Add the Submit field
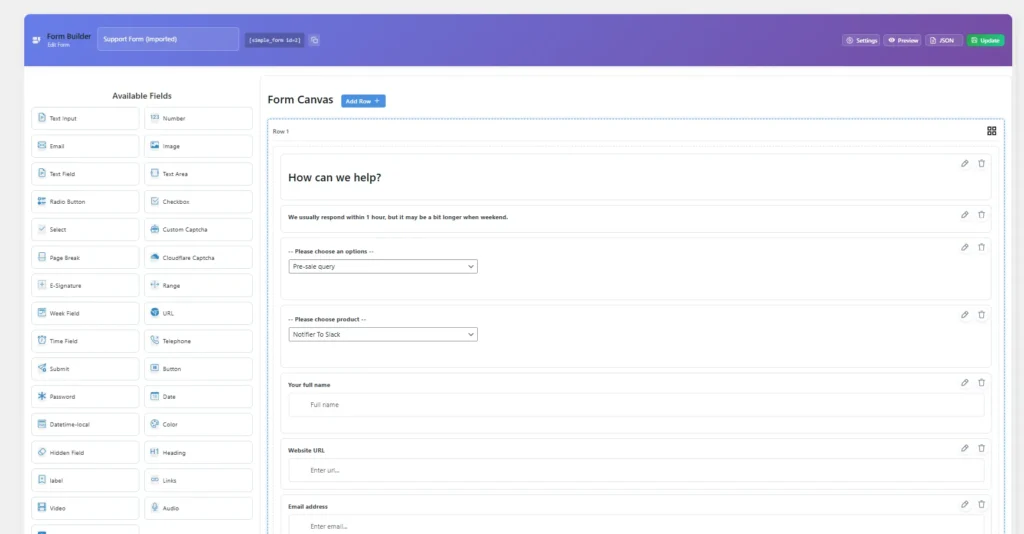 pyautogui.click(x=85, y=369)
